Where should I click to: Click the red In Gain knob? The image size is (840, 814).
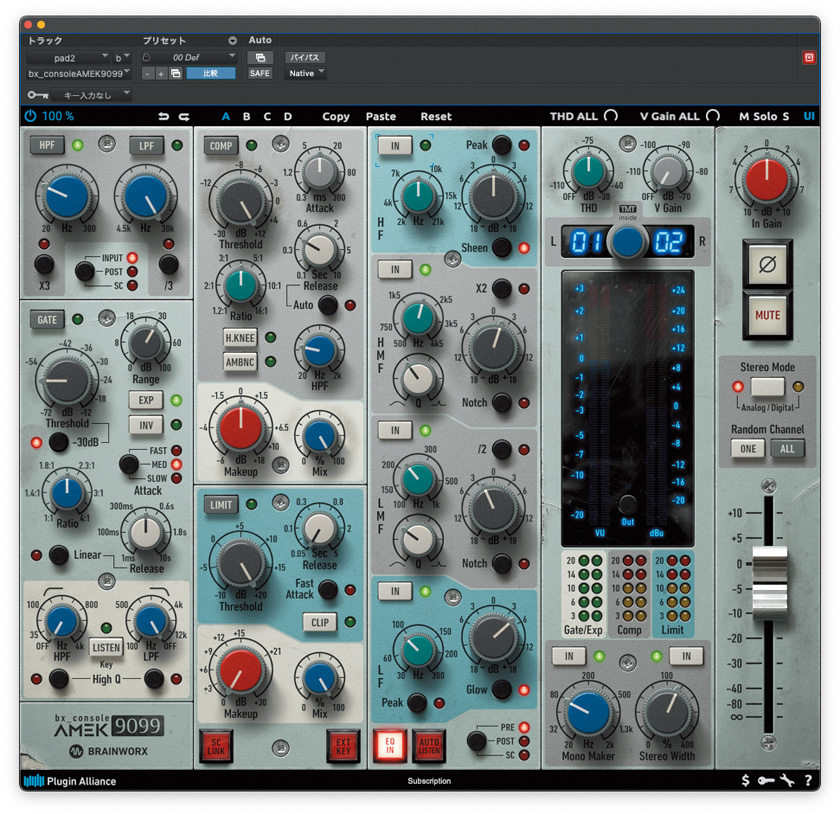[767, 181]
